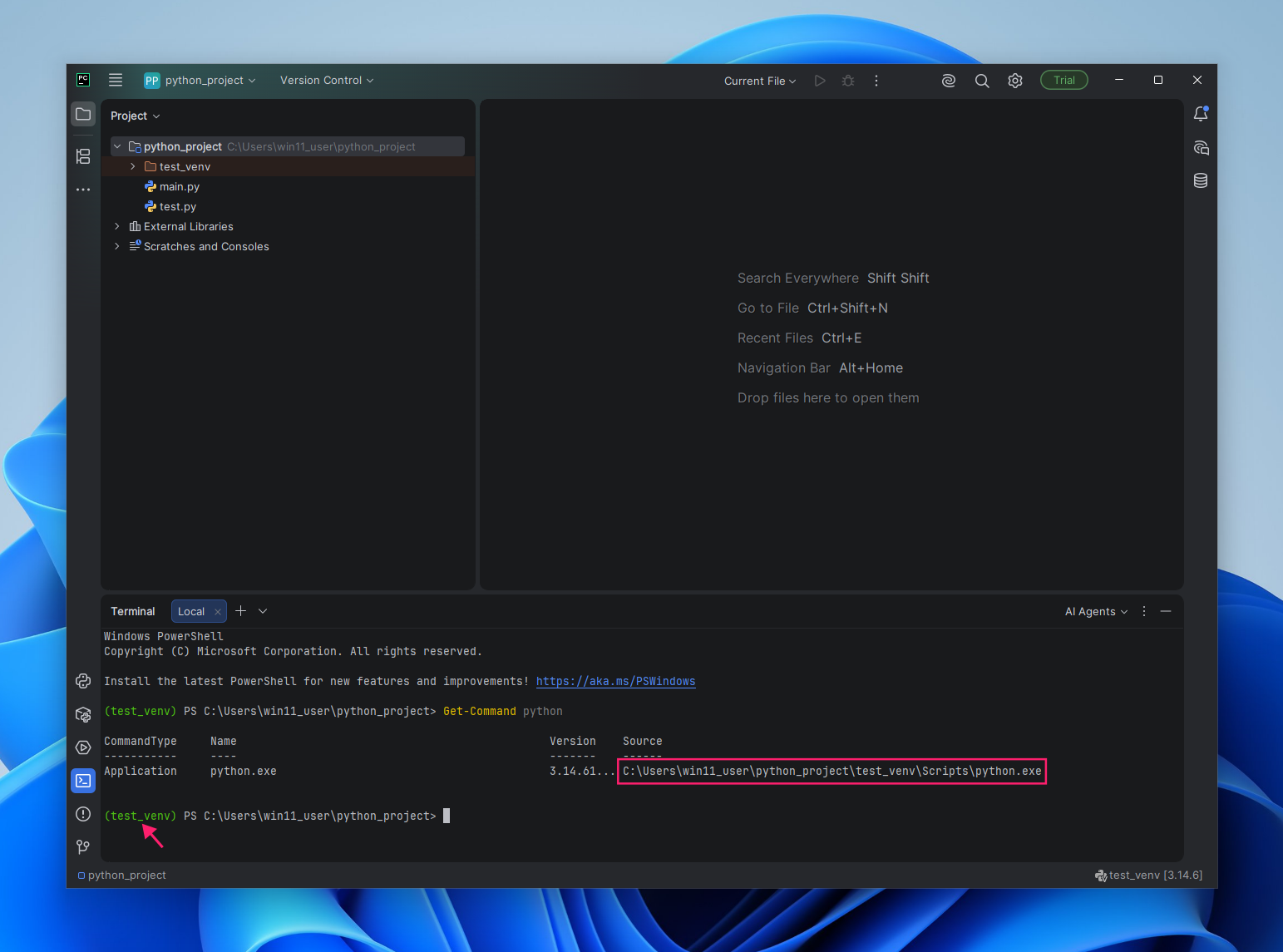Click the python.exe source path in the output
The width and height of the screenshot is (1283, 952).
click(831, 771)
